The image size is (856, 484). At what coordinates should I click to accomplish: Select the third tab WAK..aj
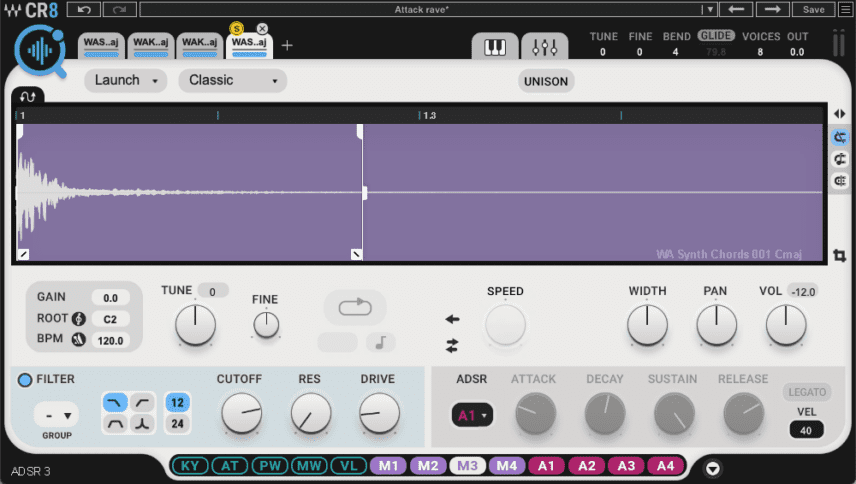pos(199,45)
